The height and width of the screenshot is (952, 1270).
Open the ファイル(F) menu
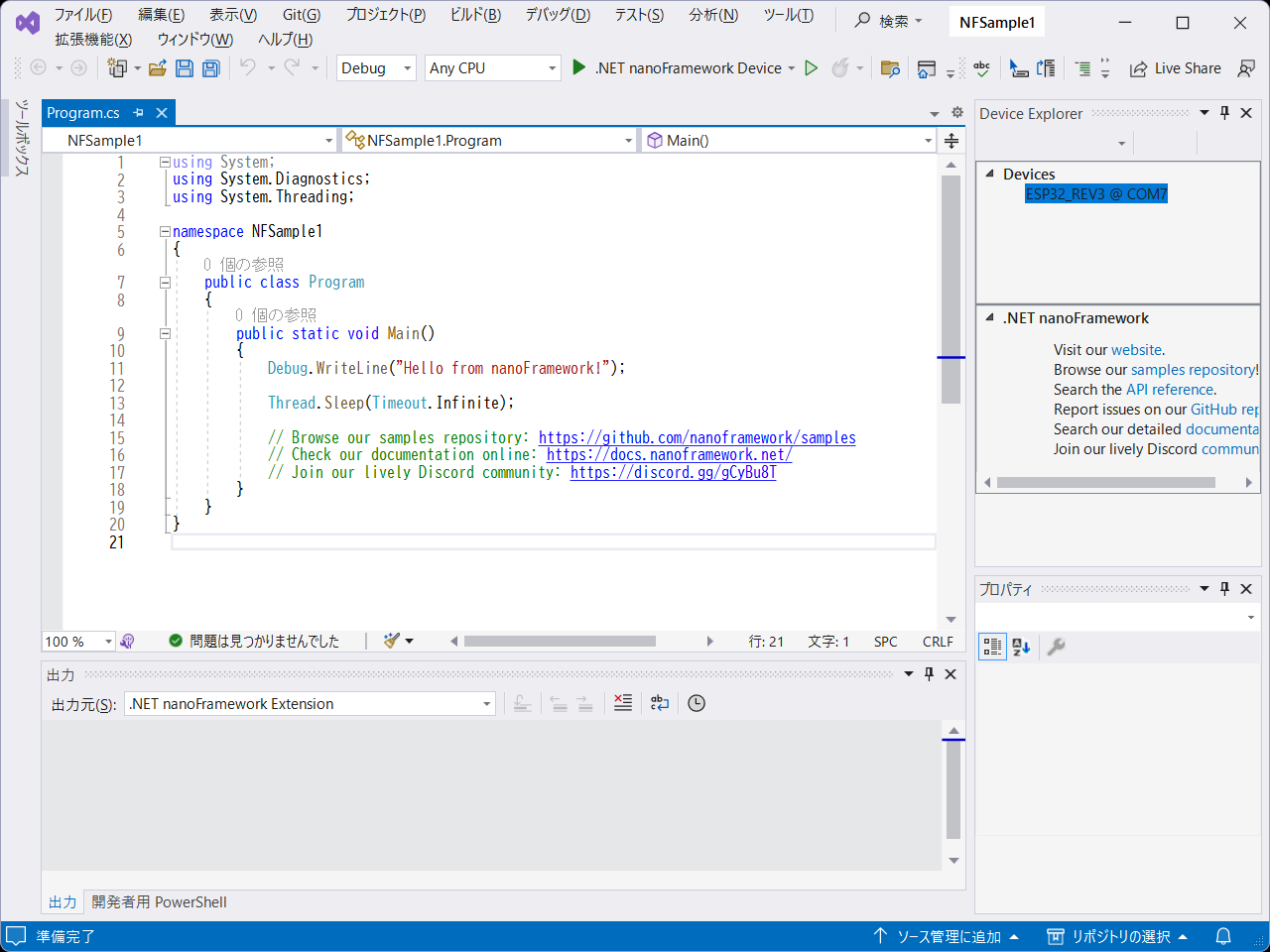83,15
